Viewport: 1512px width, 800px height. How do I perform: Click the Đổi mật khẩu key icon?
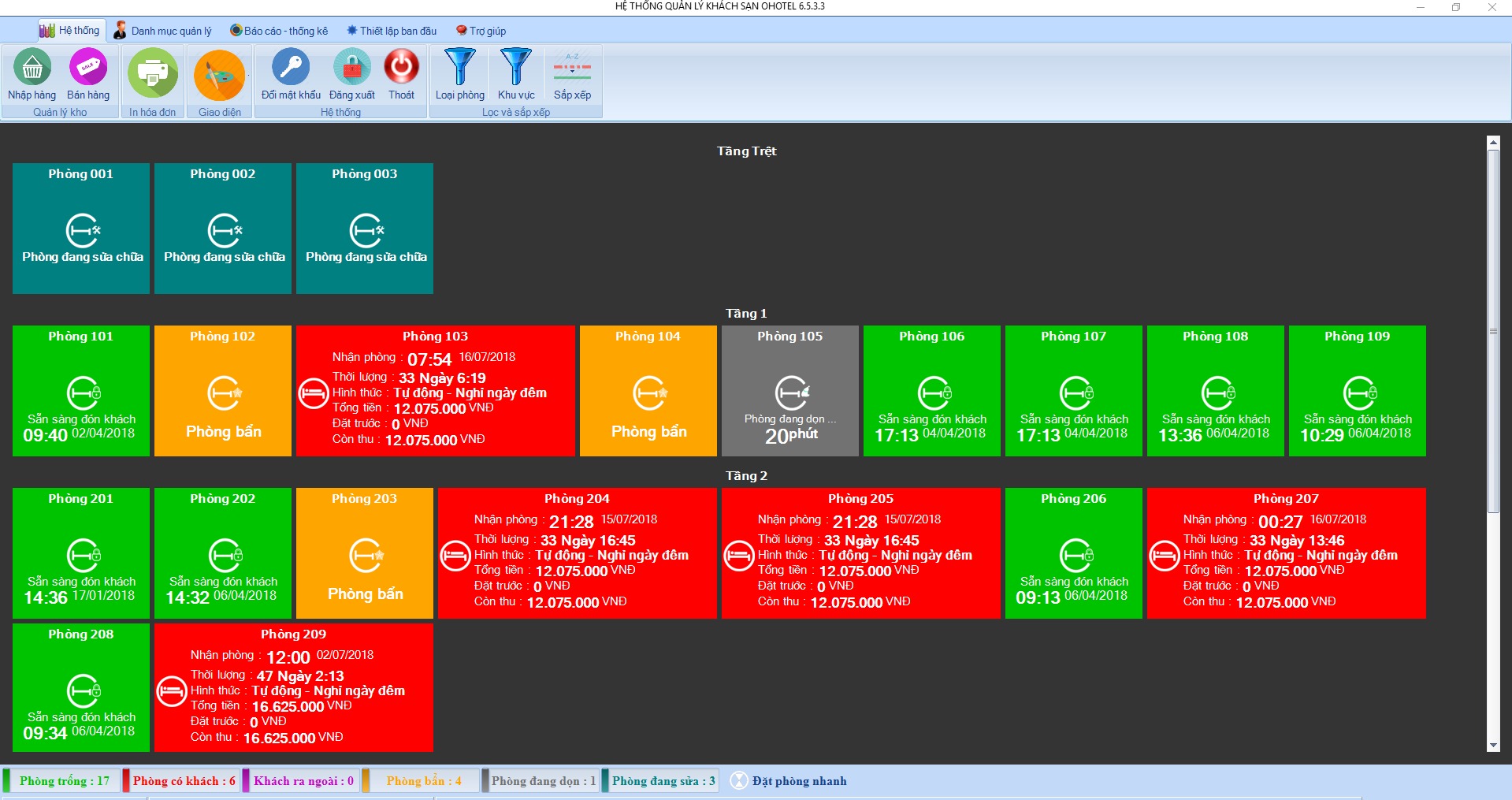point(291,67)
